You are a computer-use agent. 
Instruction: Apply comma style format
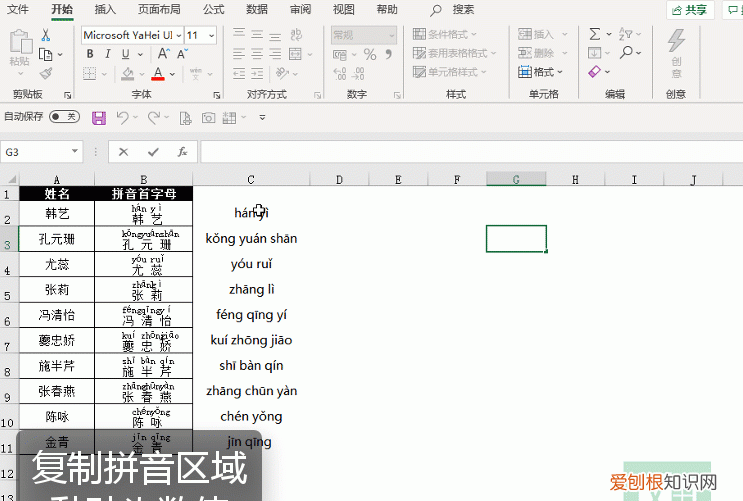point(389,55)
